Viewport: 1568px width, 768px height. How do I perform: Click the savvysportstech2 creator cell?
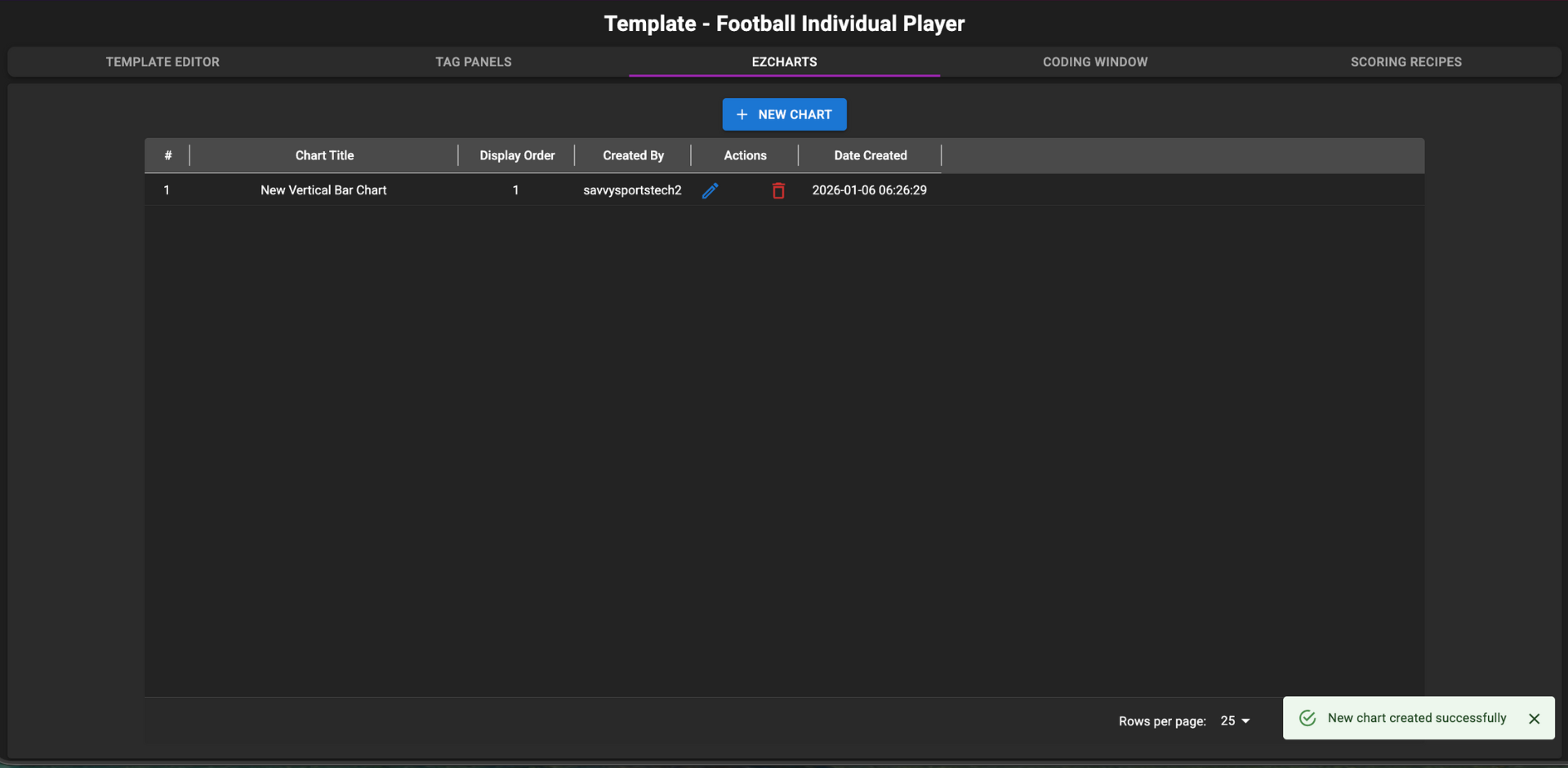(632, 190)
